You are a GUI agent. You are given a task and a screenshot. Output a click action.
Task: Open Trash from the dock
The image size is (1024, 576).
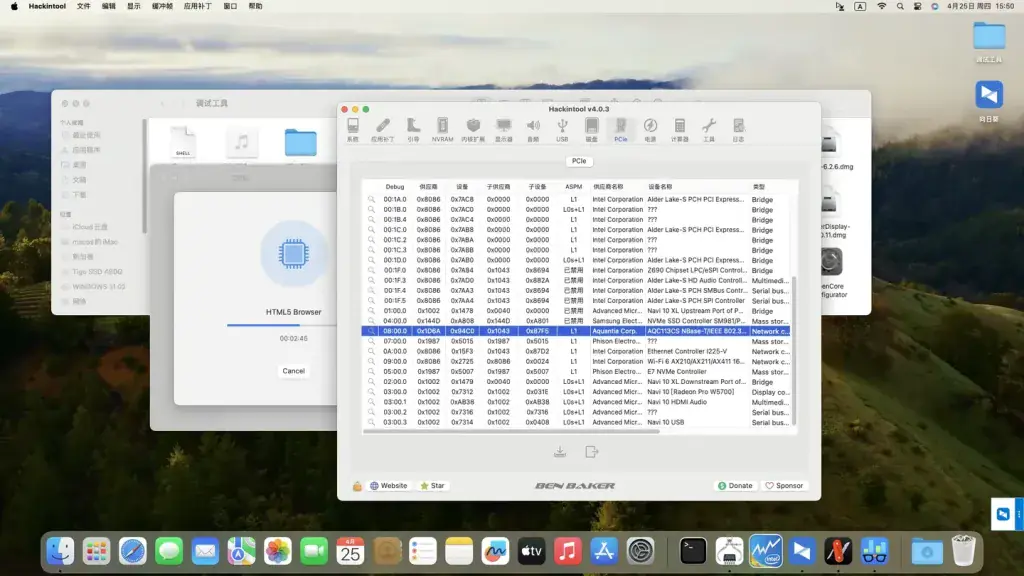[963, 551]
